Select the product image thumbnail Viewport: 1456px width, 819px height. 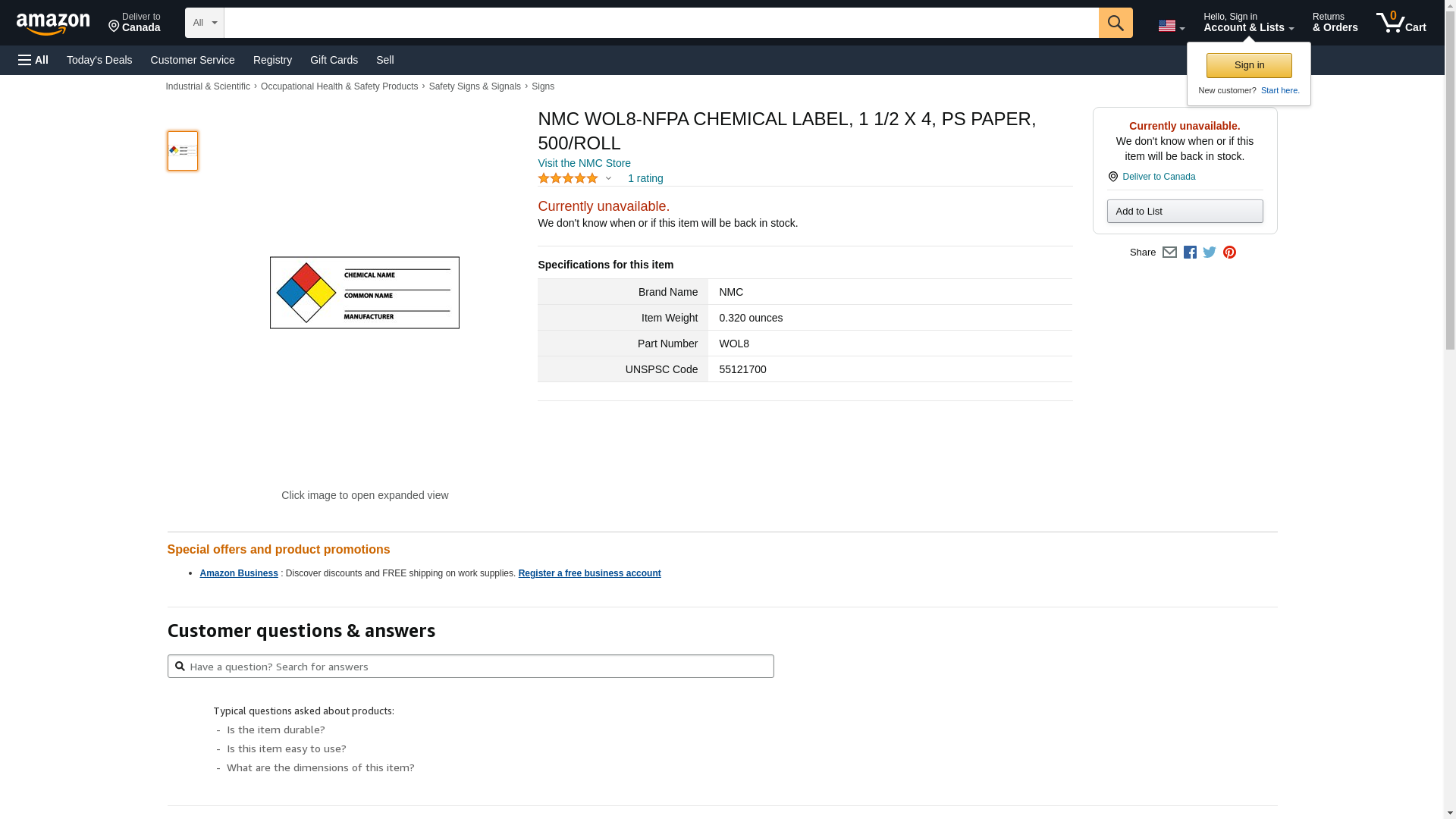click(183, 151)
